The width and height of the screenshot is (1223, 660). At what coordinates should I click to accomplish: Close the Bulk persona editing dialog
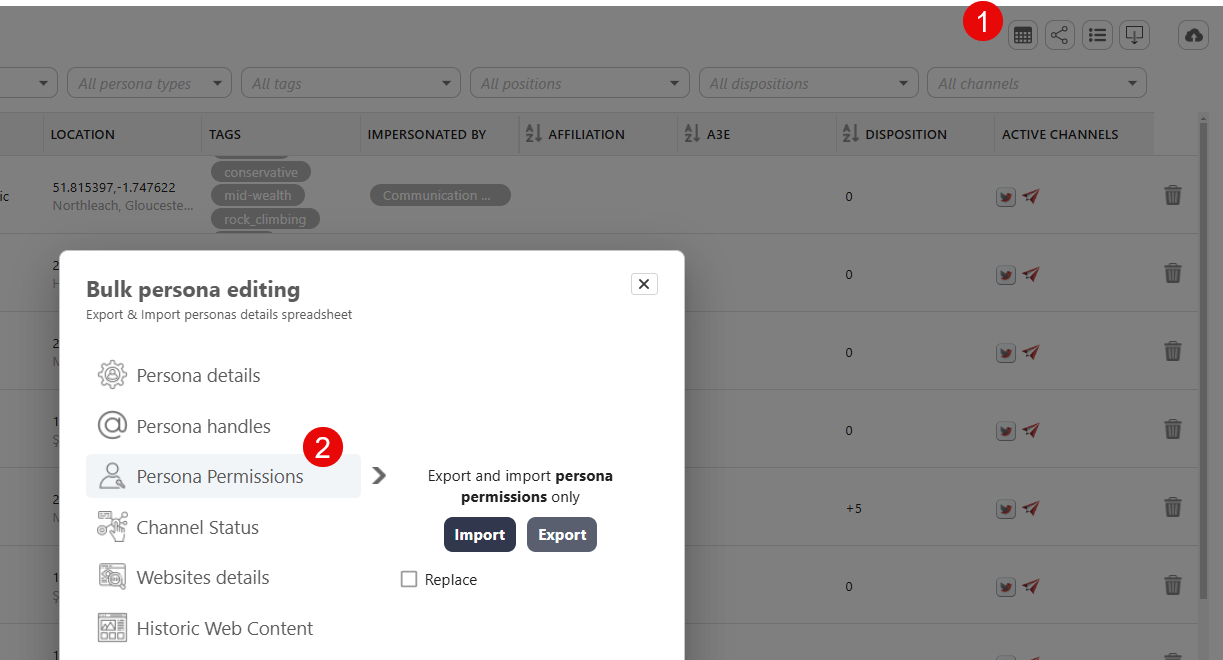644,285
